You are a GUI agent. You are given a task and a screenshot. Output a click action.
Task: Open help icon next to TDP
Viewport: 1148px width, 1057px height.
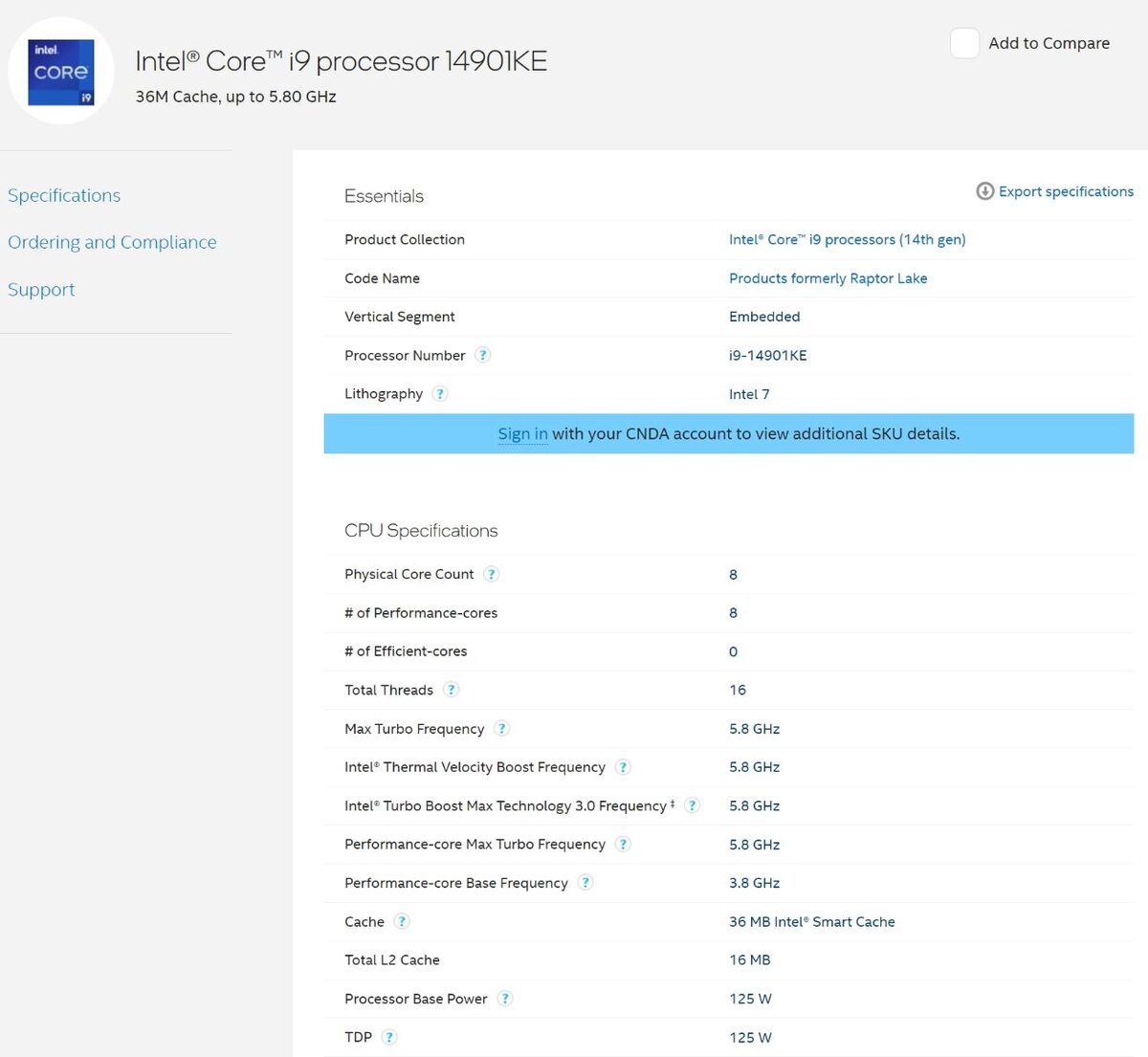(x=389, y=1037)
